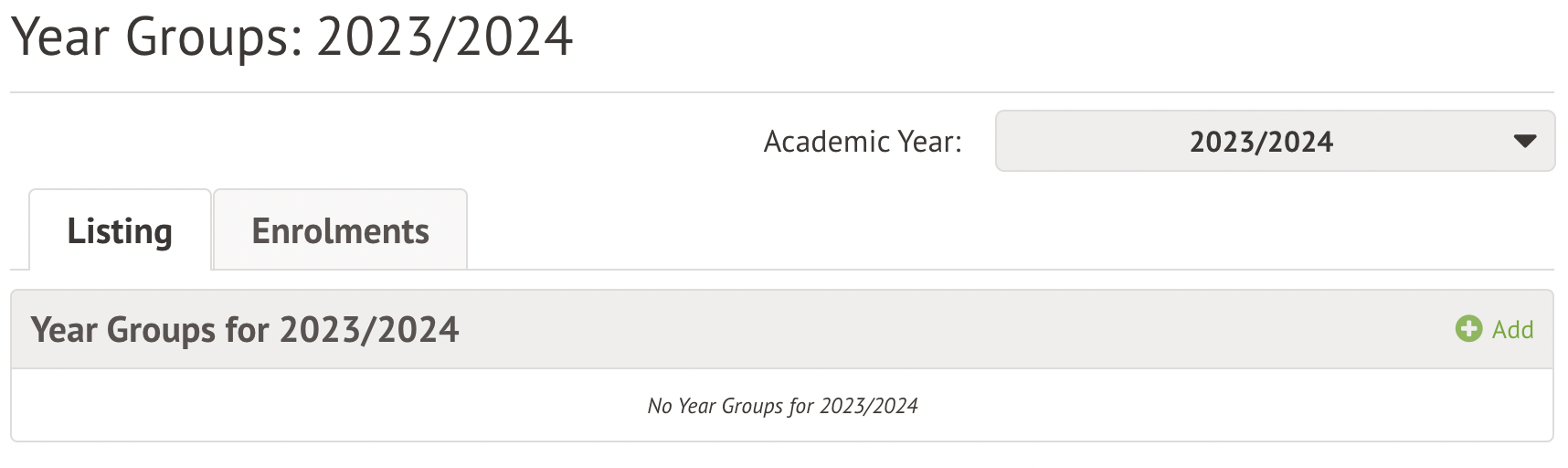This screenshot has width=1568, height=468.
Task: Select the Listing tab
Action: [x=120, y=231]
